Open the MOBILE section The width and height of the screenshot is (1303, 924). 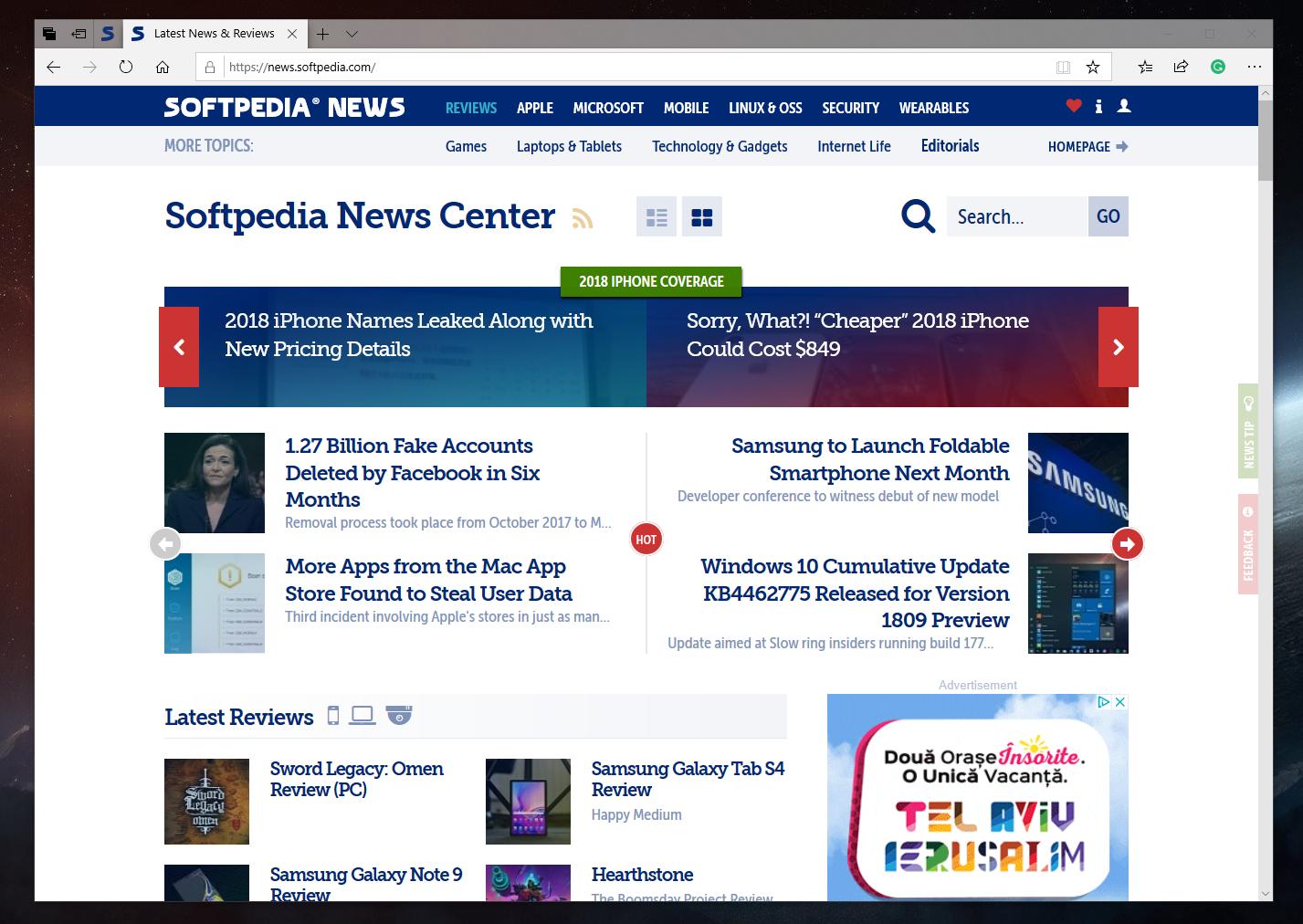click(x=686, y=108)
